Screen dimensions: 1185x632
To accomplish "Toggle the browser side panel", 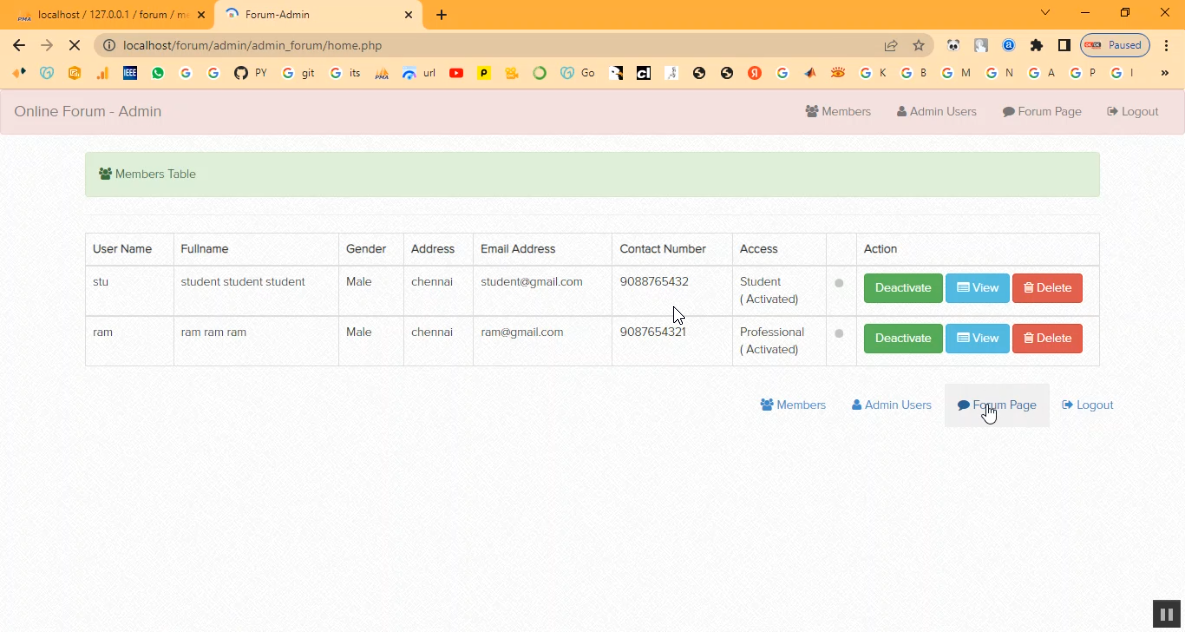I will click(x=1064, y=45).
